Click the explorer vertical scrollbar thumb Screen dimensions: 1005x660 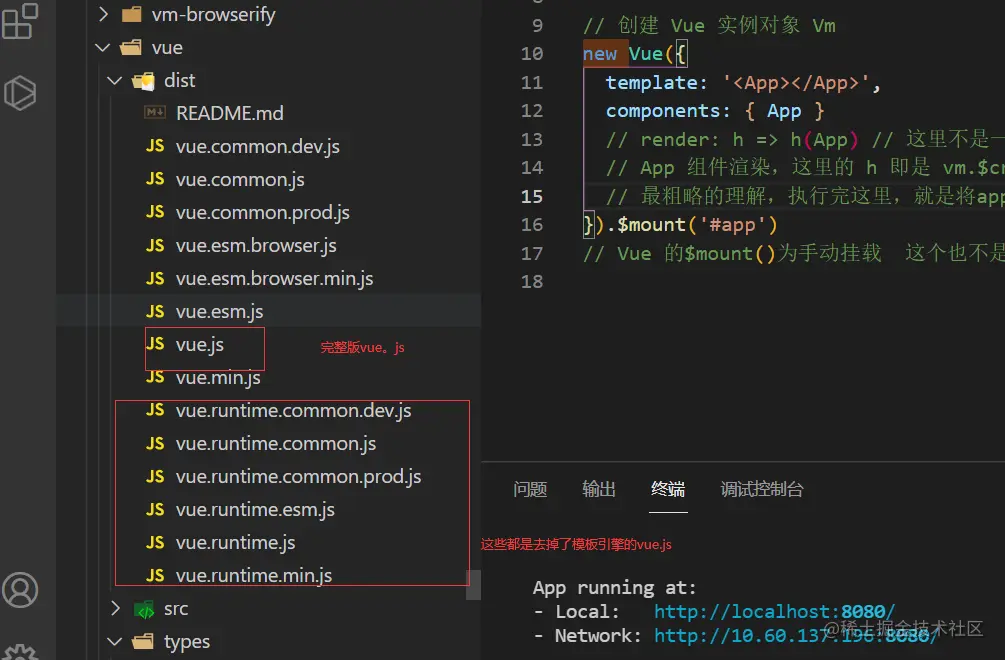473,585
